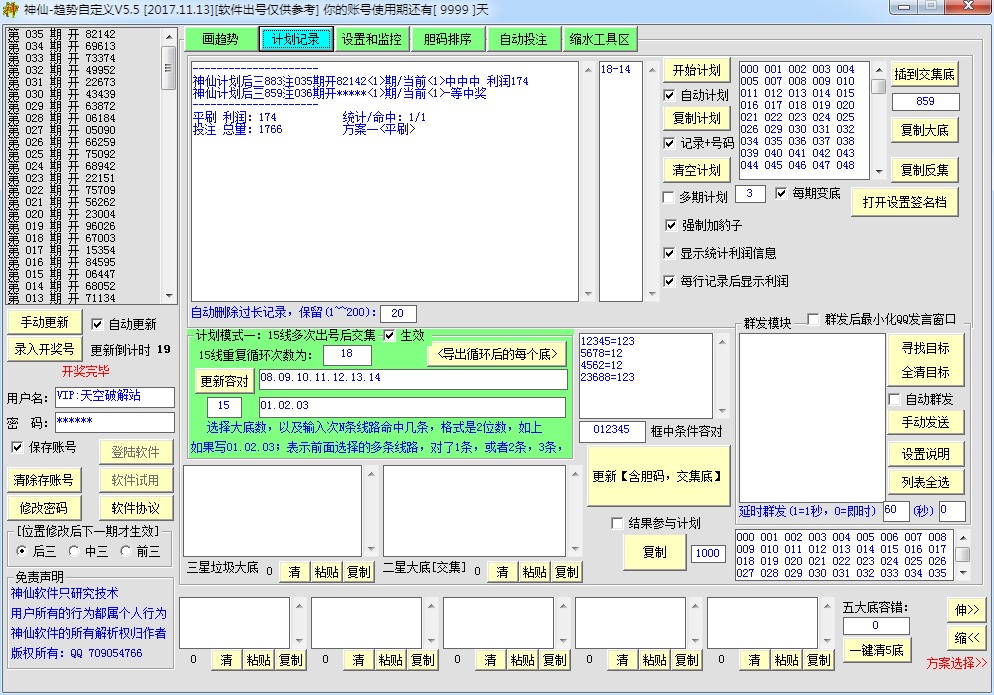Screen dimensions: 994x695
Task: Toggle 显示统计利润信息 checkbox
Action: click(x=671, y=253)
